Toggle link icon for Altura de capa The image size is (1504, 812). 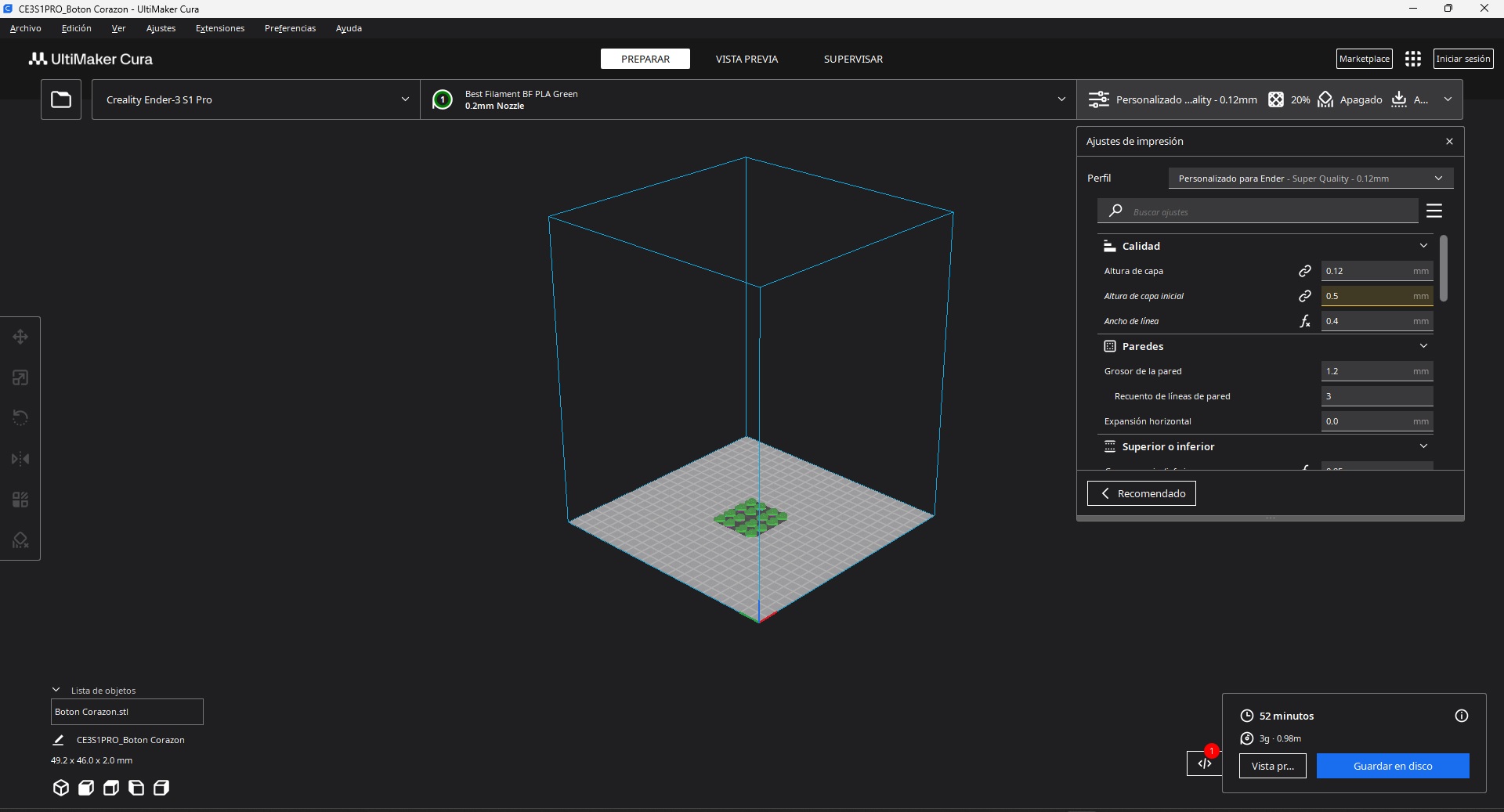click(1305, 271)
